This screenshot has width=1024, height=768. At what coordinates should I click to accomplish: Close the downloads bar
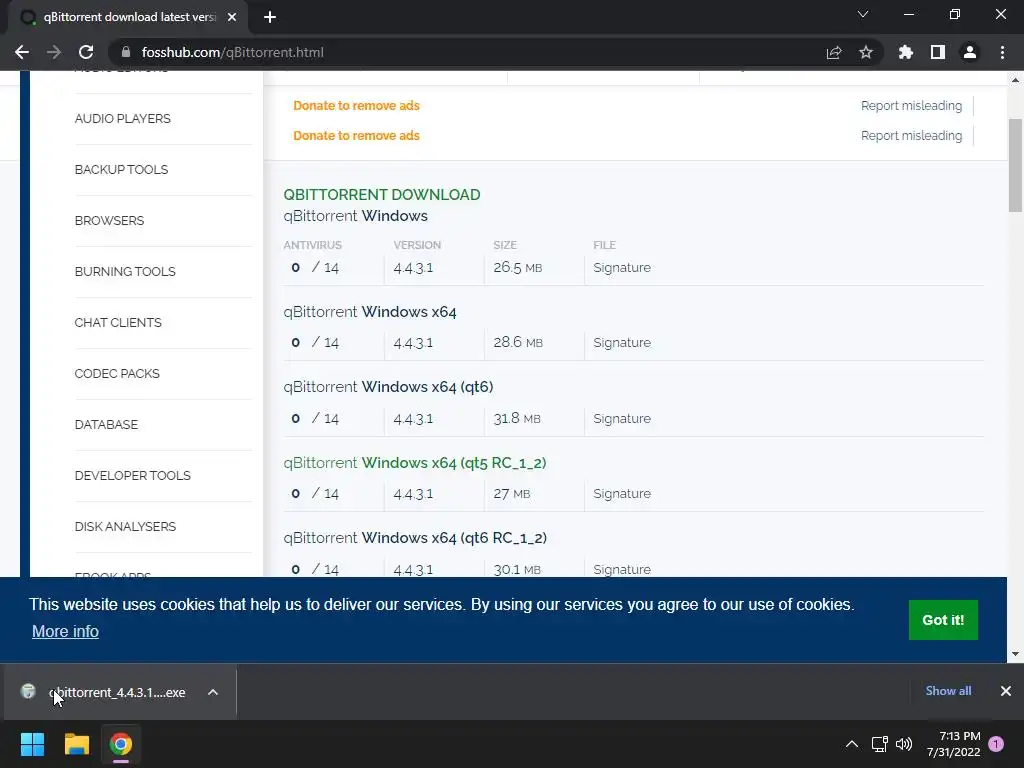(1006, 691)
